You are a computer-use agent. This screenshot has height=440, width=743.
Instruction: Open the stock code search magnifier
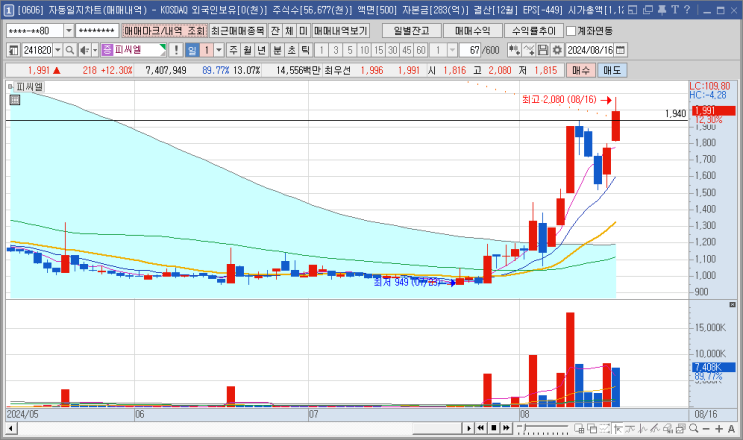click(70, 50)
